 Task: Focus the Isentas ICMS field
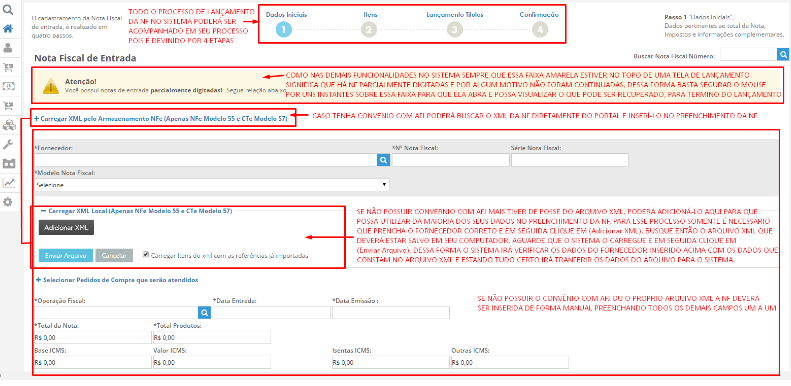point(390,362)
